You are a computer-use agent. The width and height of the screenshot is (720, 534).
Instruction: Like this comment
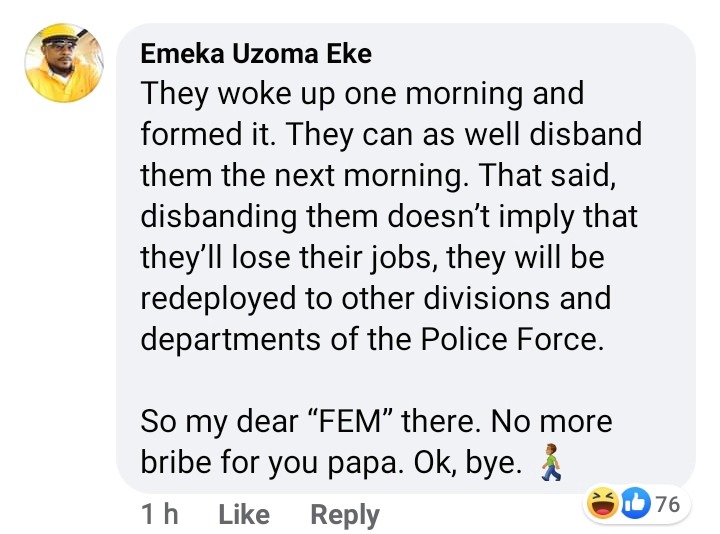244,514
